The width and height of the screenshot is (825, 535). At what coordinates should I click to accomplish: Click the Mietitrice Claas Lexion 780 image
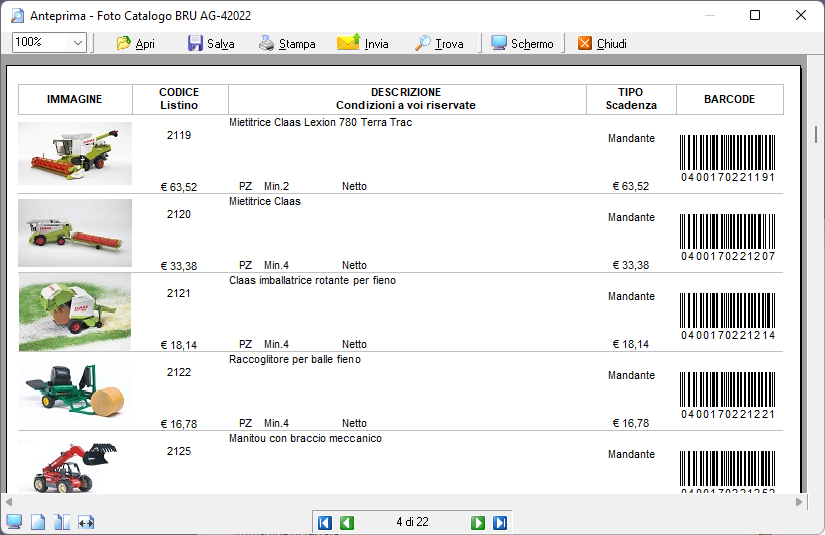pyautogui.click(x=75, y=153)
